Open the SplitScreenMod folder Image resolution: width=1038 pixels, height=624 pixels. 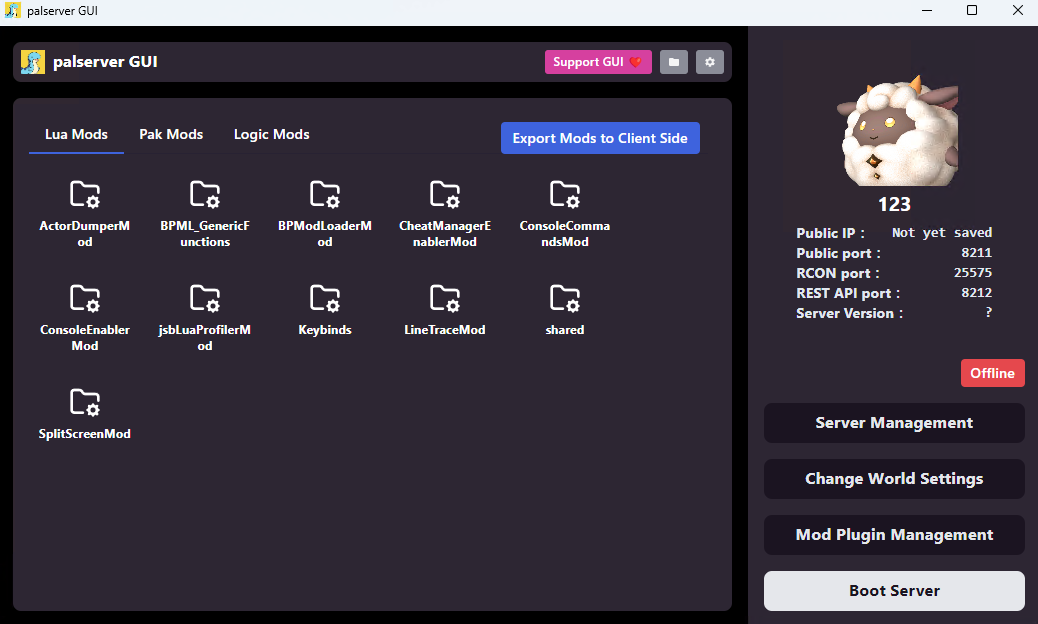point(85,402)
